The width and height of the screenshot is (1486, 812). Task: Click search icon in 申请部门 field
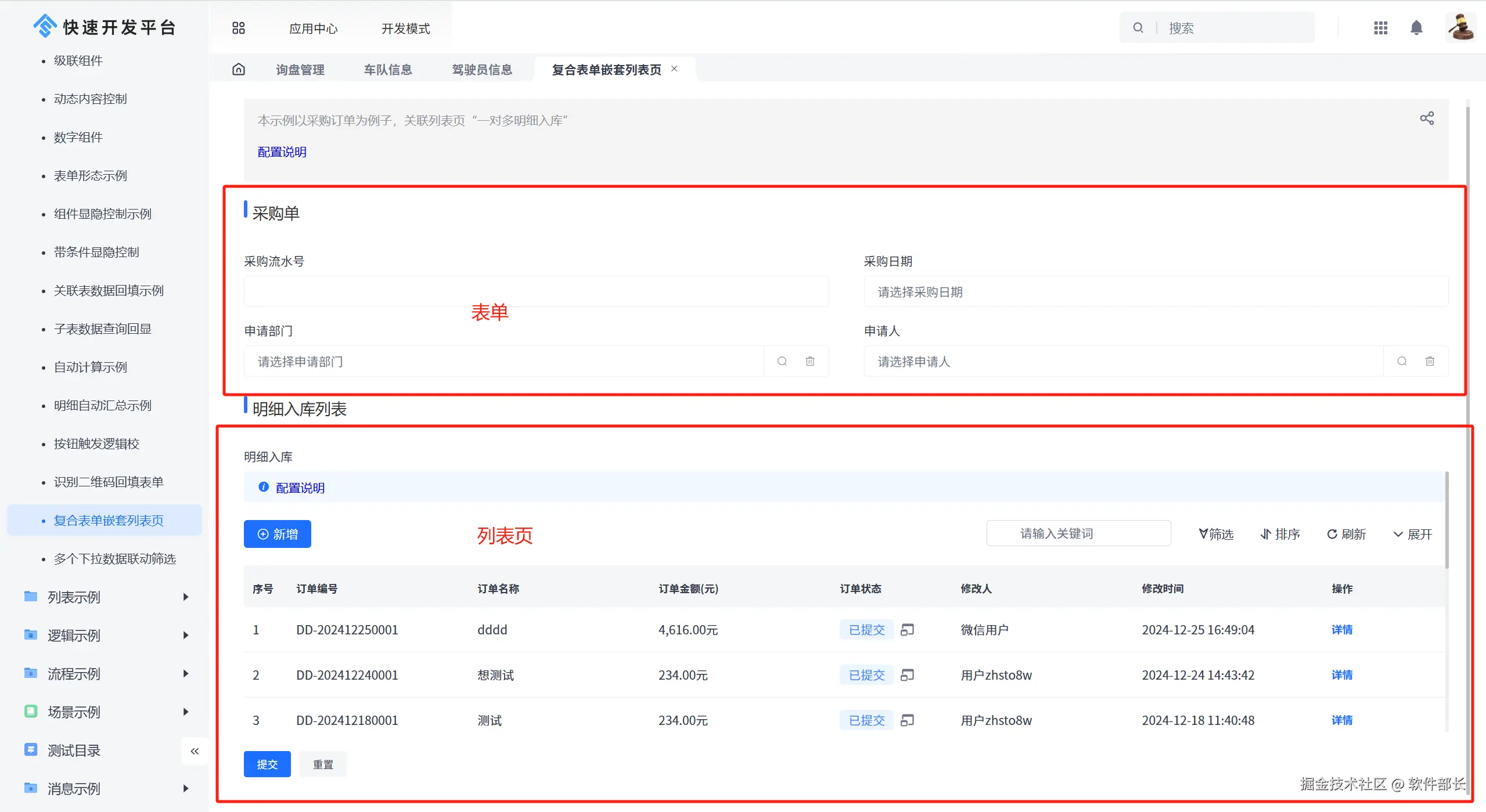click(782, 361)
